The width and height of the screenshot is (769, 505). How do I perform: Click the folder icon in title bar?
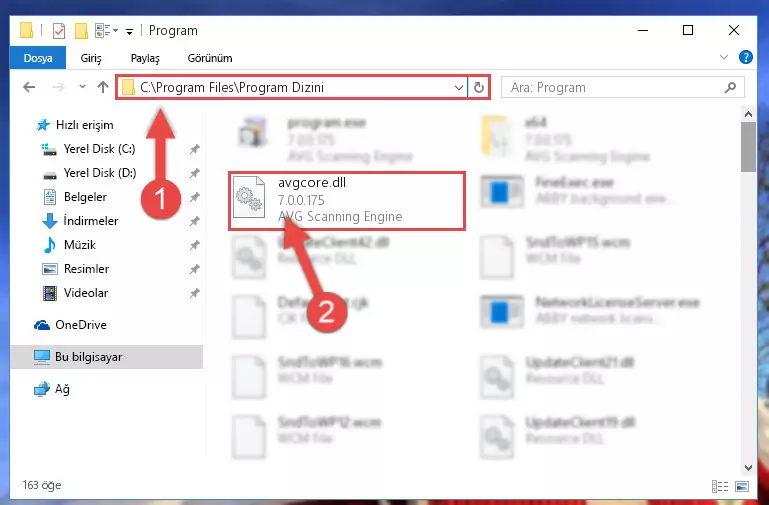click(x=26, y=31)
